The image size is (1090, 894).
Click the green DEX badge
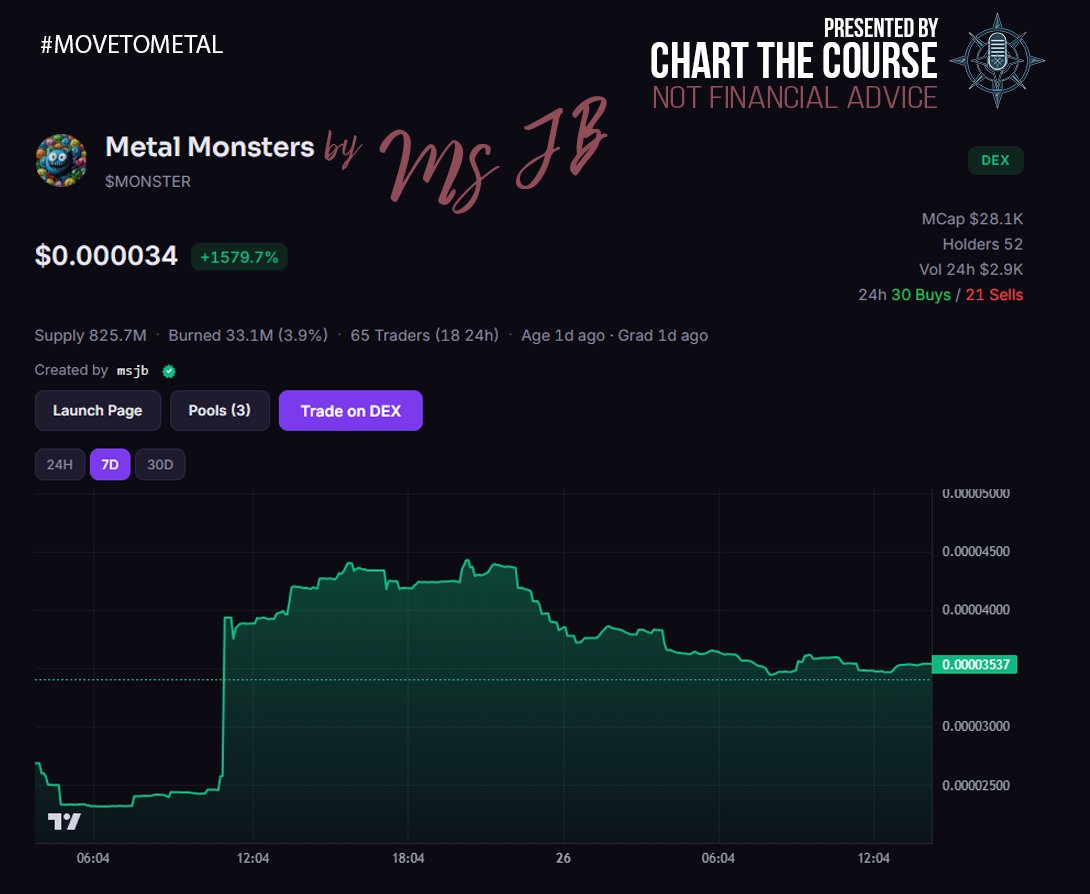coord(995,160)
